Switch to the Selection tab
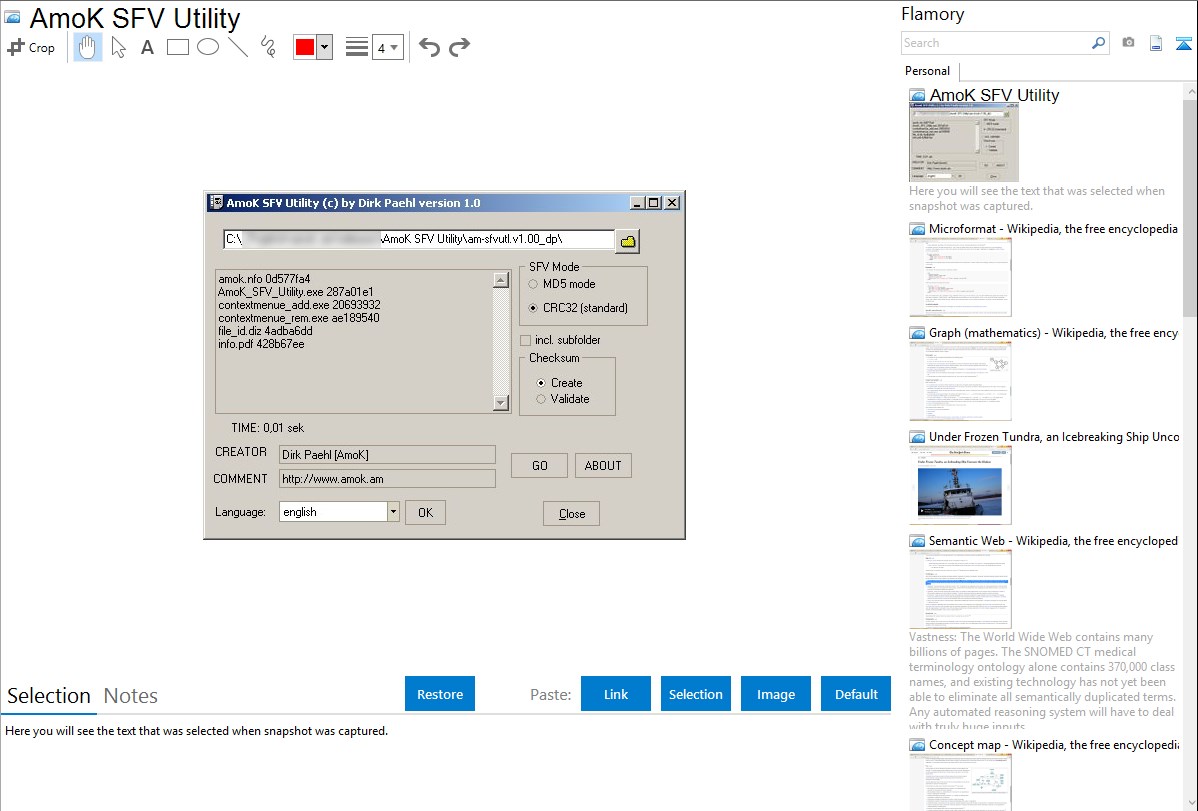The height and width of the screenshot is (811, 1198). [x=49, y=696]
